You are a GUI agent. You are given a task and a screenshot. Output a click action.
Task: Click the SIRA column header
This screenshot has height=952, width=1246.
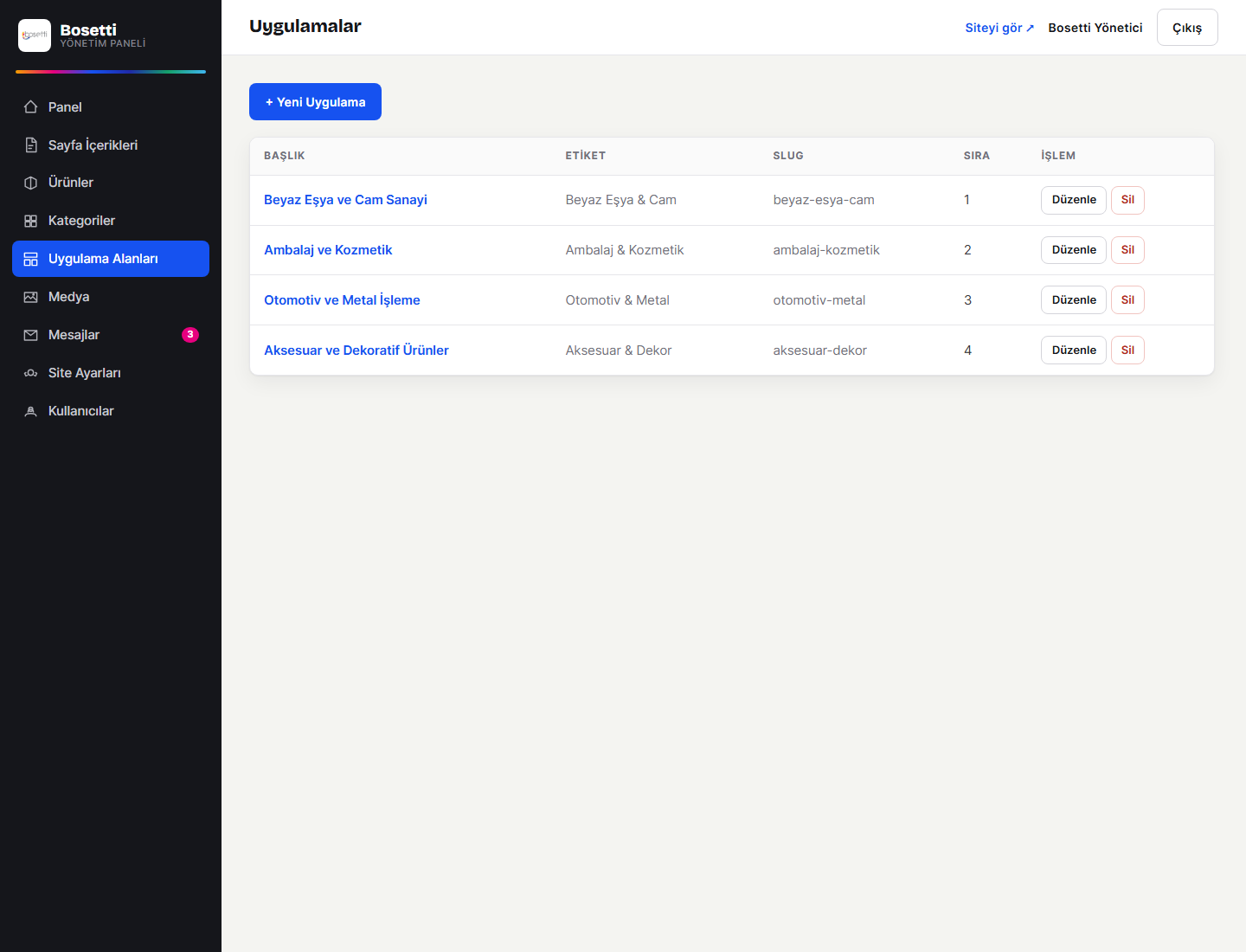point(977,156)
